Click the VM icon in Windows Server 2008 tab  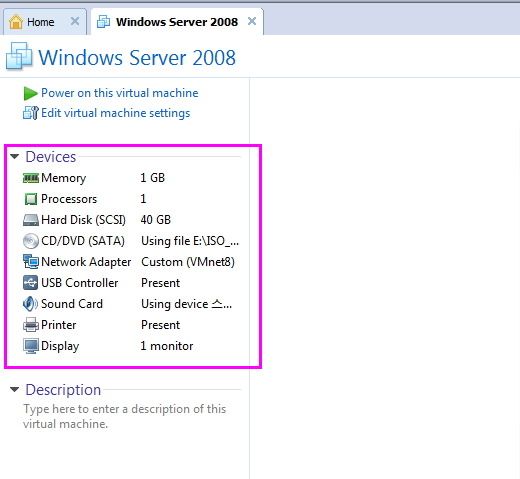coord(103,22)
